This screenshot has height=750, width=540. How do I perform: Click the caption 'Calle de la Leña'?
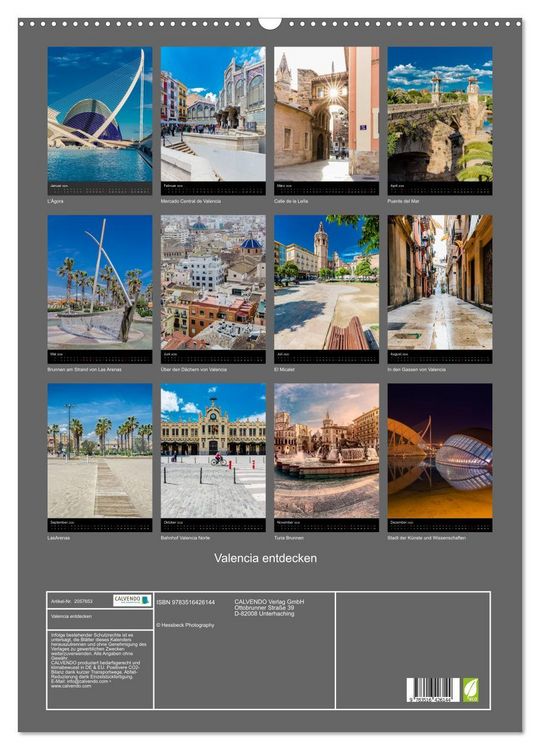click(291, 201)
